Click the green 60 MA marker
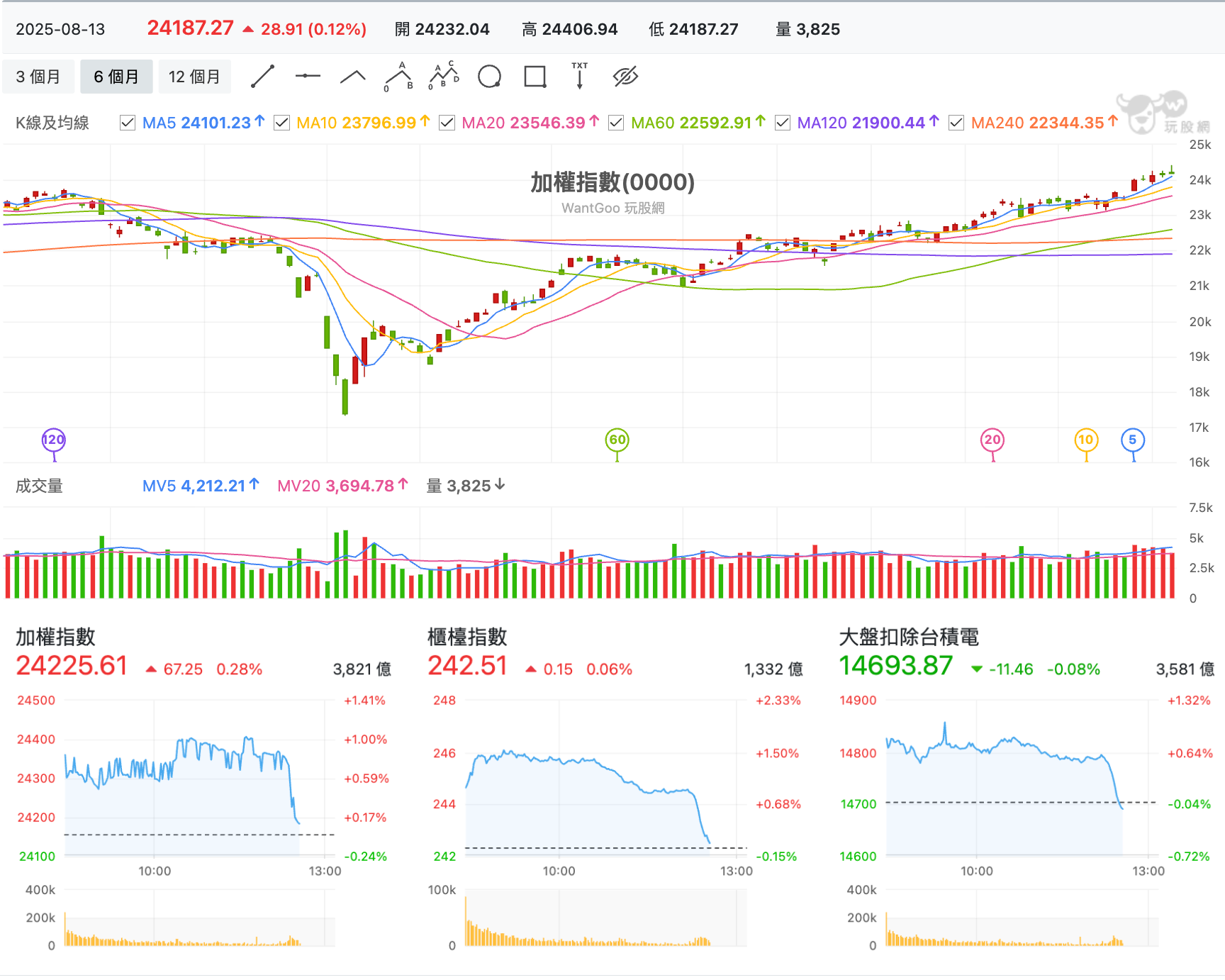 coord(617,440)
